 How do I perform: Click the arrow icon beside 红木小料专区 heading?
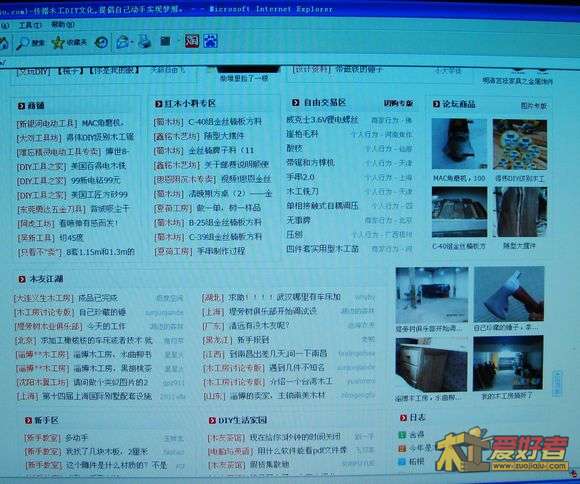158,104
